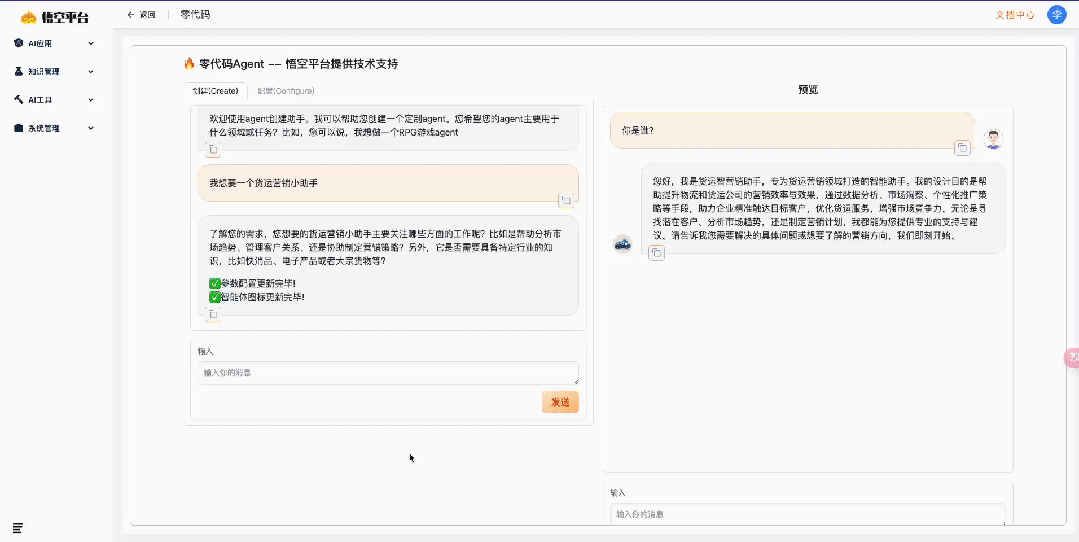
Task: Copy the 你是谁 message in preview
Action: click(x=962, y=147)
